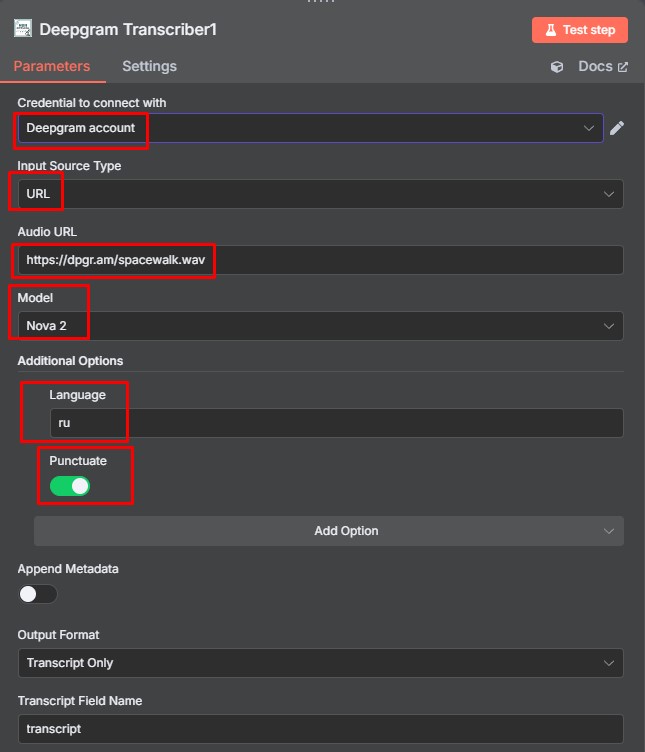Expand the Model dropdown showing Nova 2
Viewport: 645px width, 752px height.
pos(320,326)
